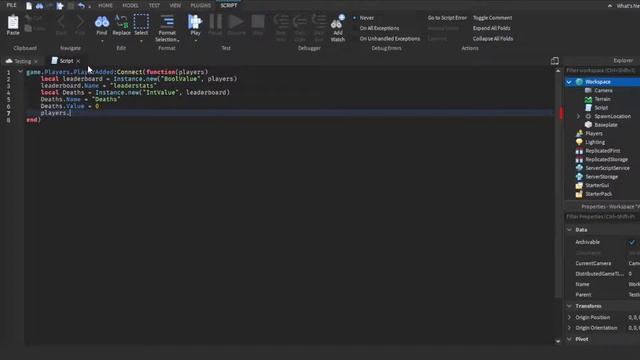Close the Testing tab
This screenshot has width=640, height=360.
pyautogui.click(x=36, y=61)
